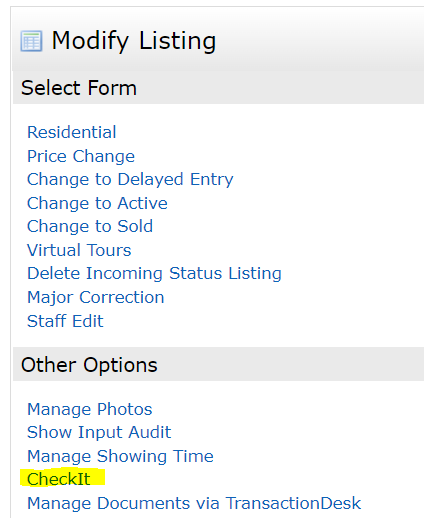Screen dimensions: 424x518
Task: Select the Price Change form
Action: click(x=81, y=156)
